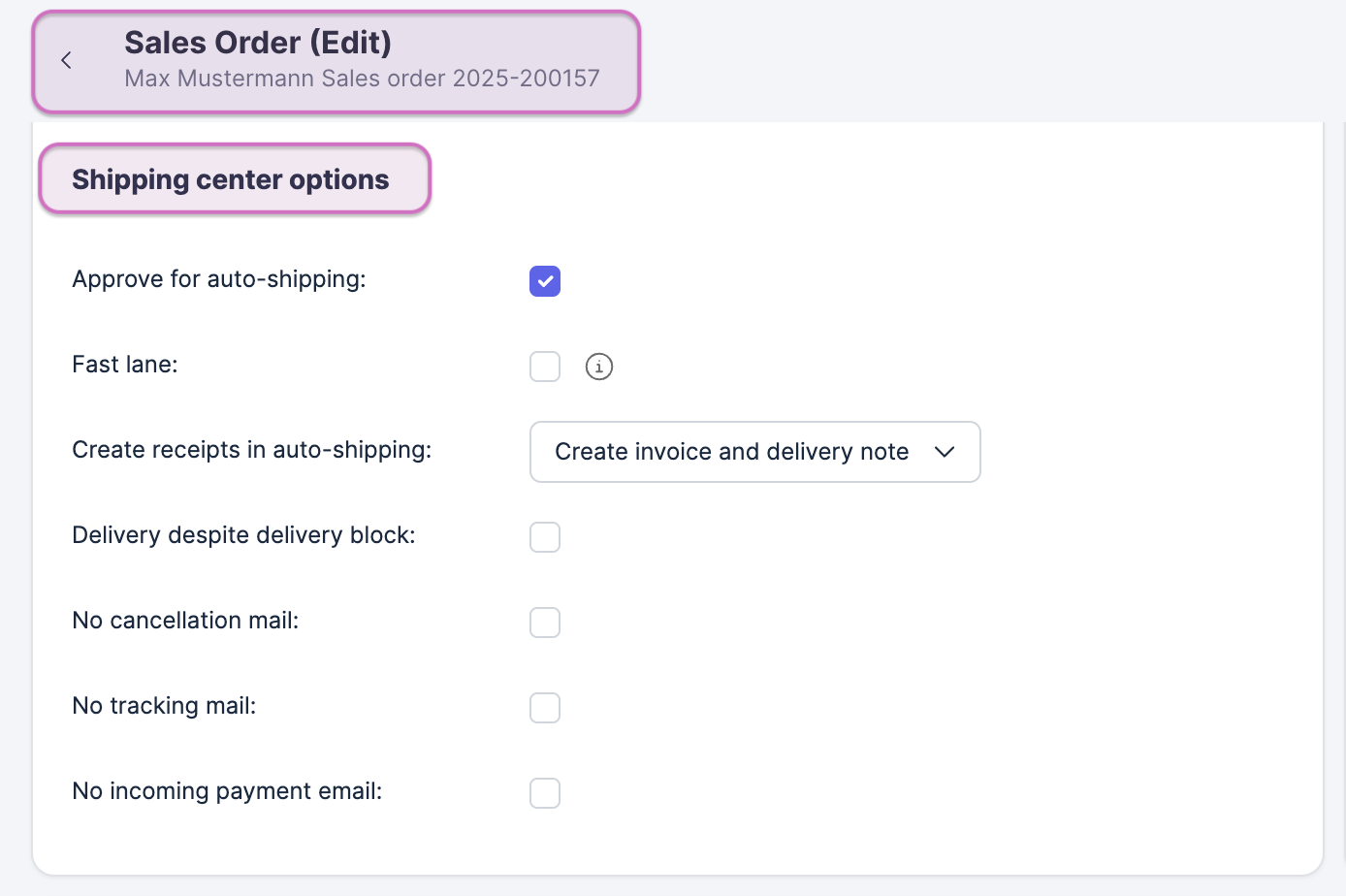Click the Fast lane info icon

click(x=599, y=367)
